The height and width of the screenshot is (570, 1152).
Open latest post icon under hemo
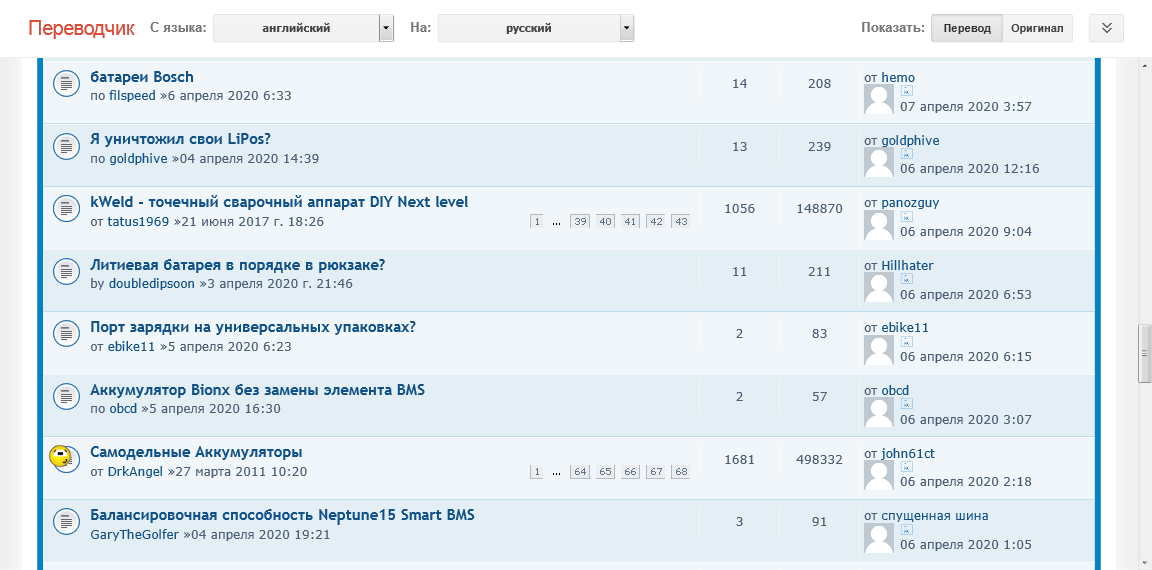point(906,91)
